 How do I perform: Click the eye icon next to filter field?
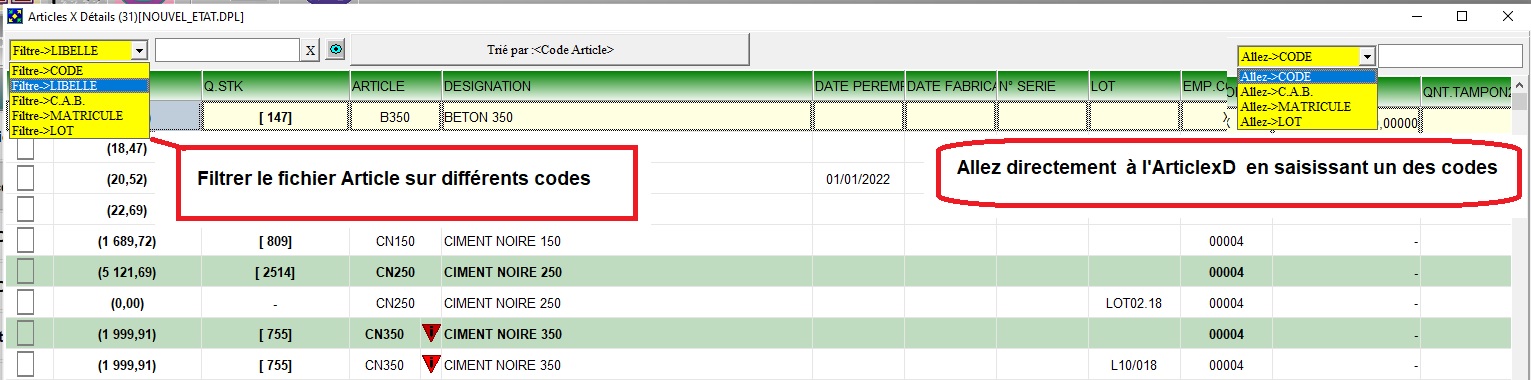337,49
